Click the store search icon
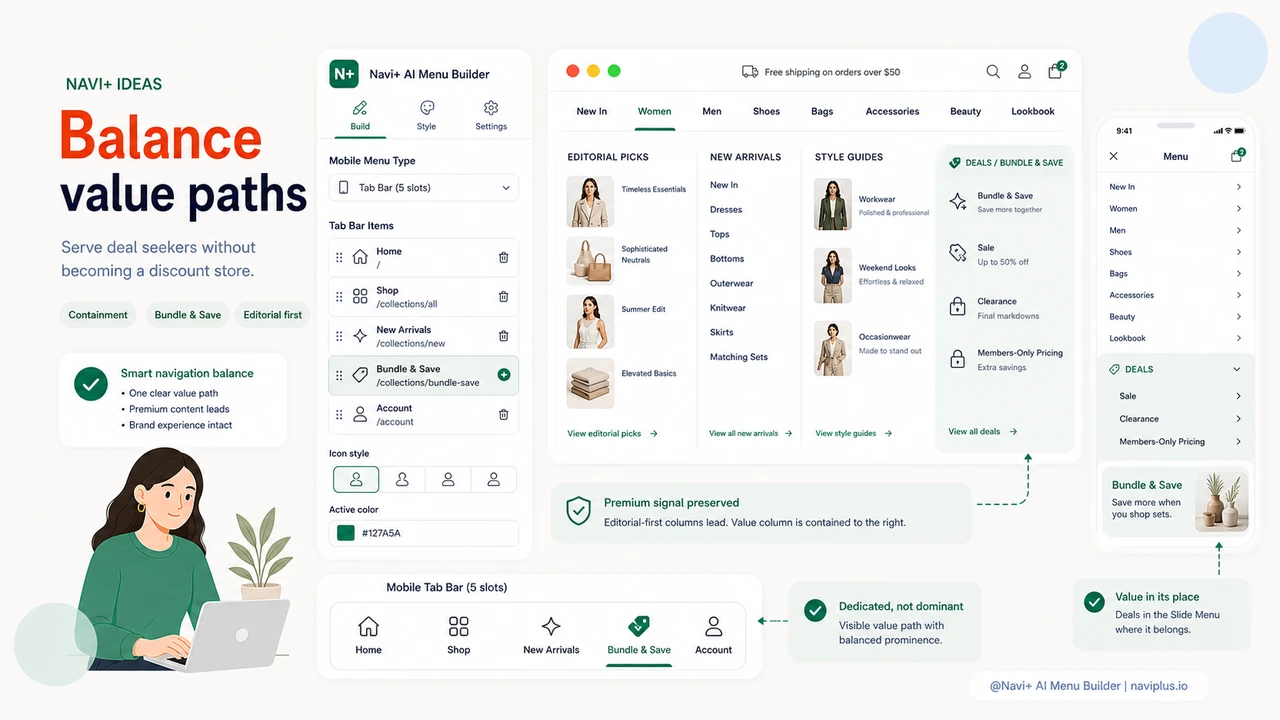This screenshot has height=720, width=1280. [x=993, y=72]
